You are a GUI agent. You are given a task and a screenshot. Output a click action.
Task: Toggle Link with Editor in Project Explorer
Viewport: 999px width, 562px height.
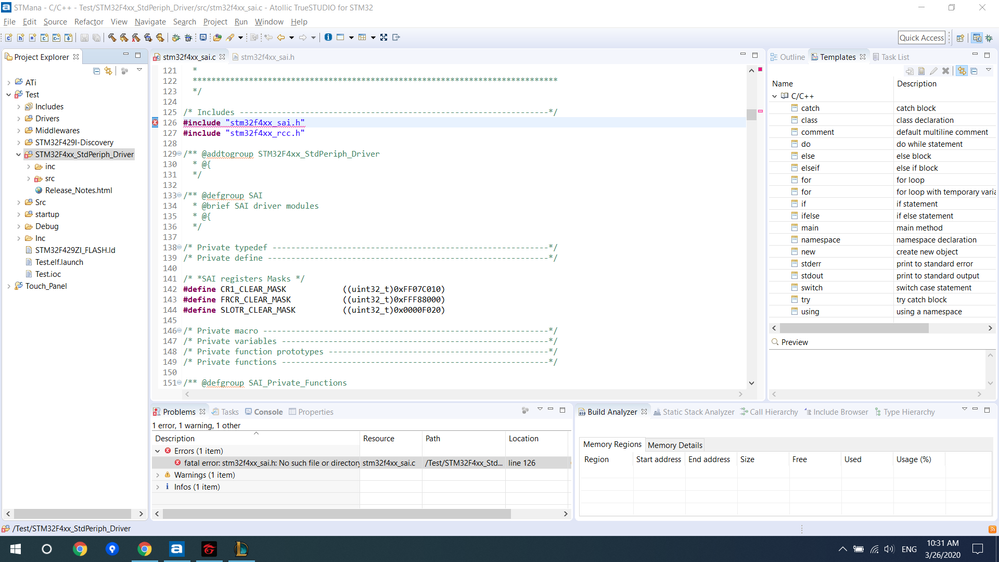click(x=108, y=71)
